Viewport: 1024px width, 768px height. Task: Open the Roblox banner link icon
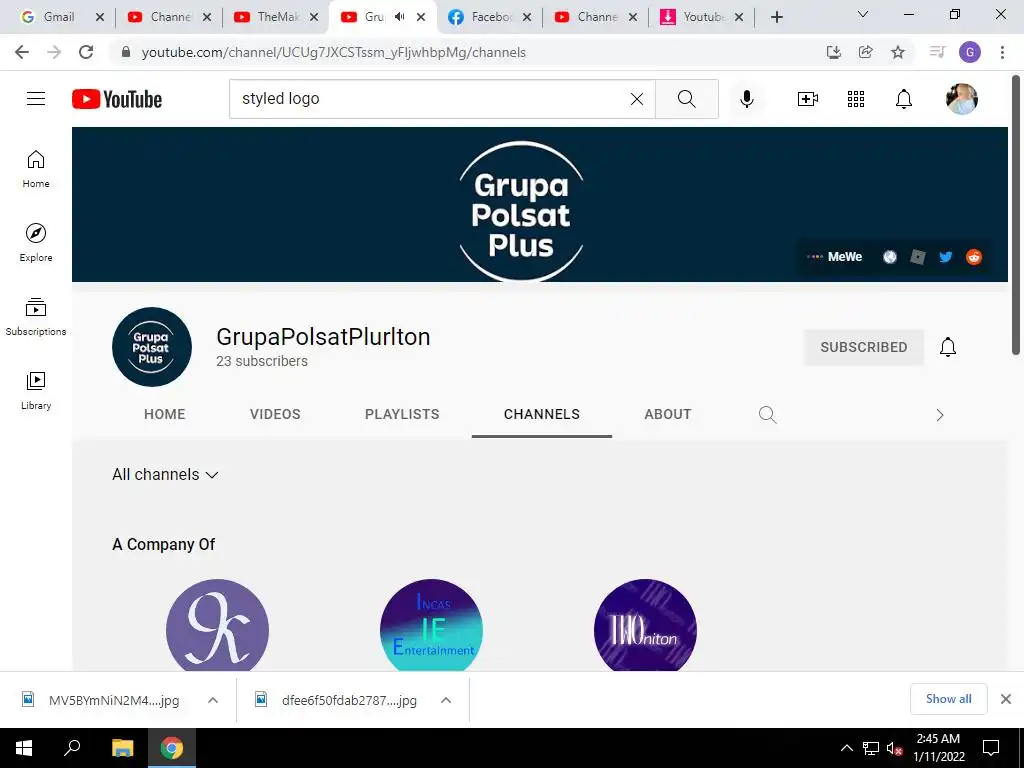click(x=918, y=257)
